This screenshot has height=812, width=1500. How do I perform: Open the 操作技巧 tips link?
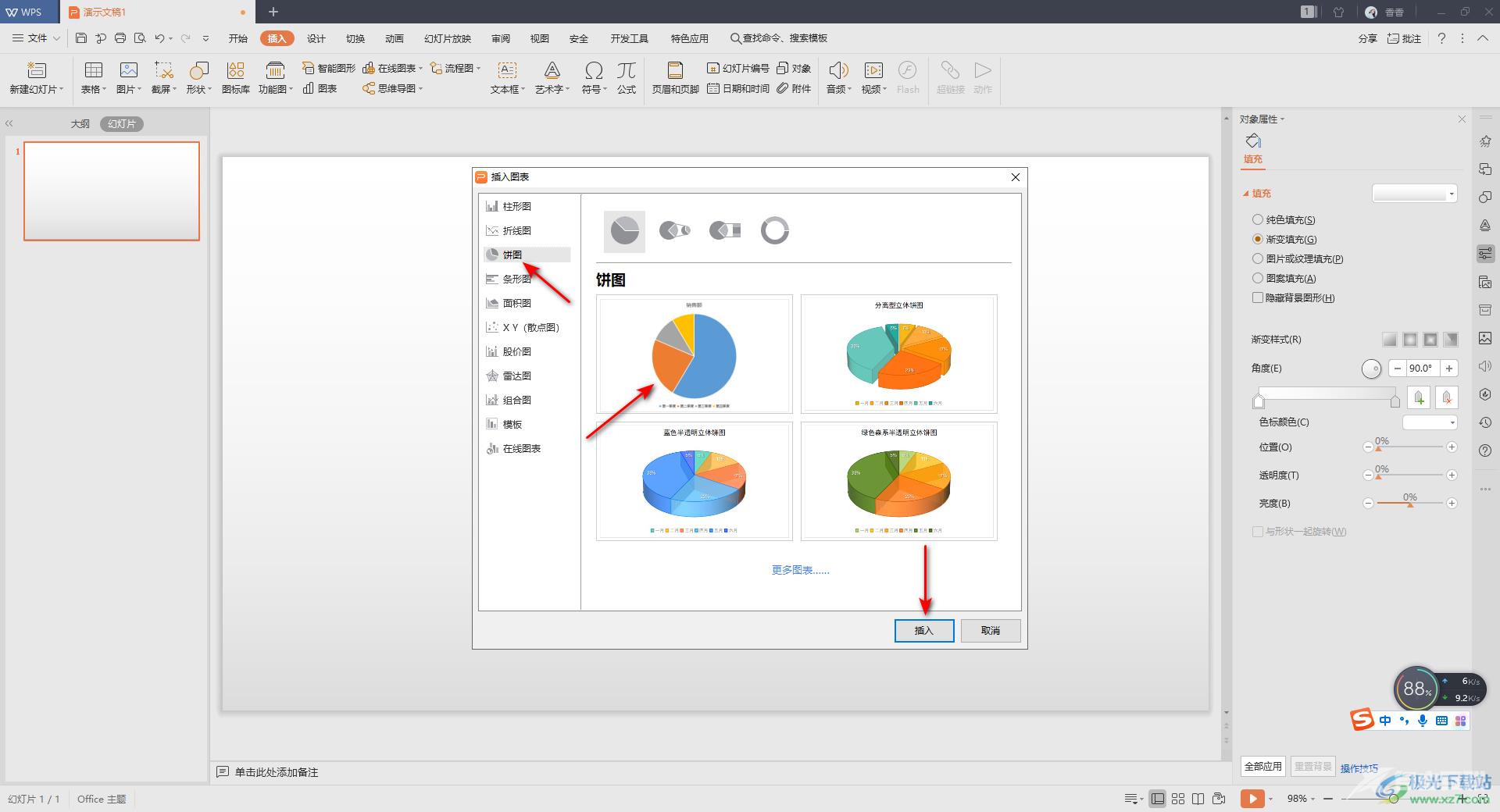click(x=1359, y=768)
